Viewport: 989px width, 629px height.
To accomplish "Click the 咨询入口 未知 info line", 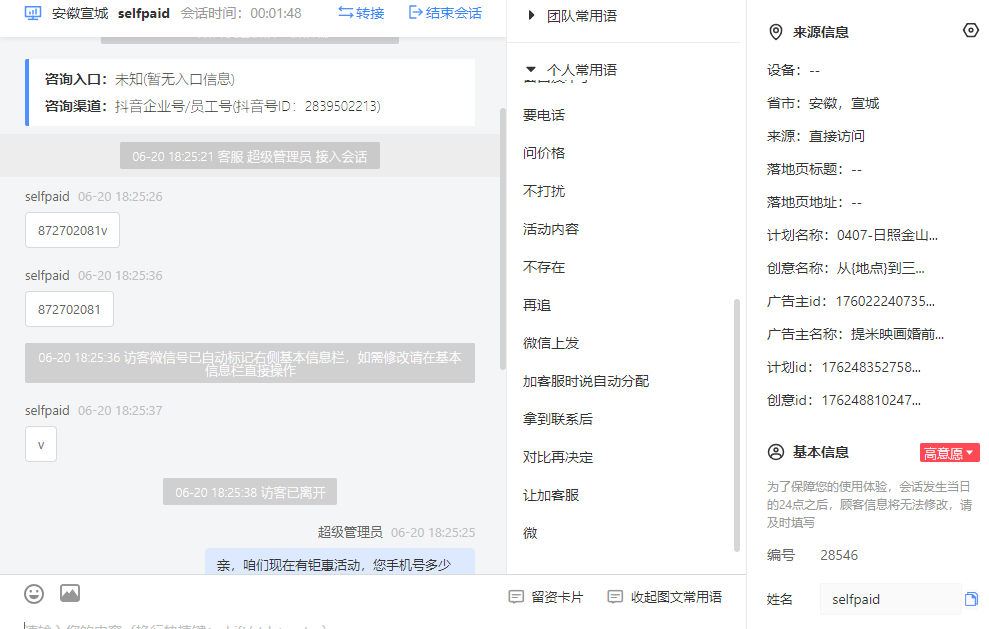I will click(x=139, y=79).
